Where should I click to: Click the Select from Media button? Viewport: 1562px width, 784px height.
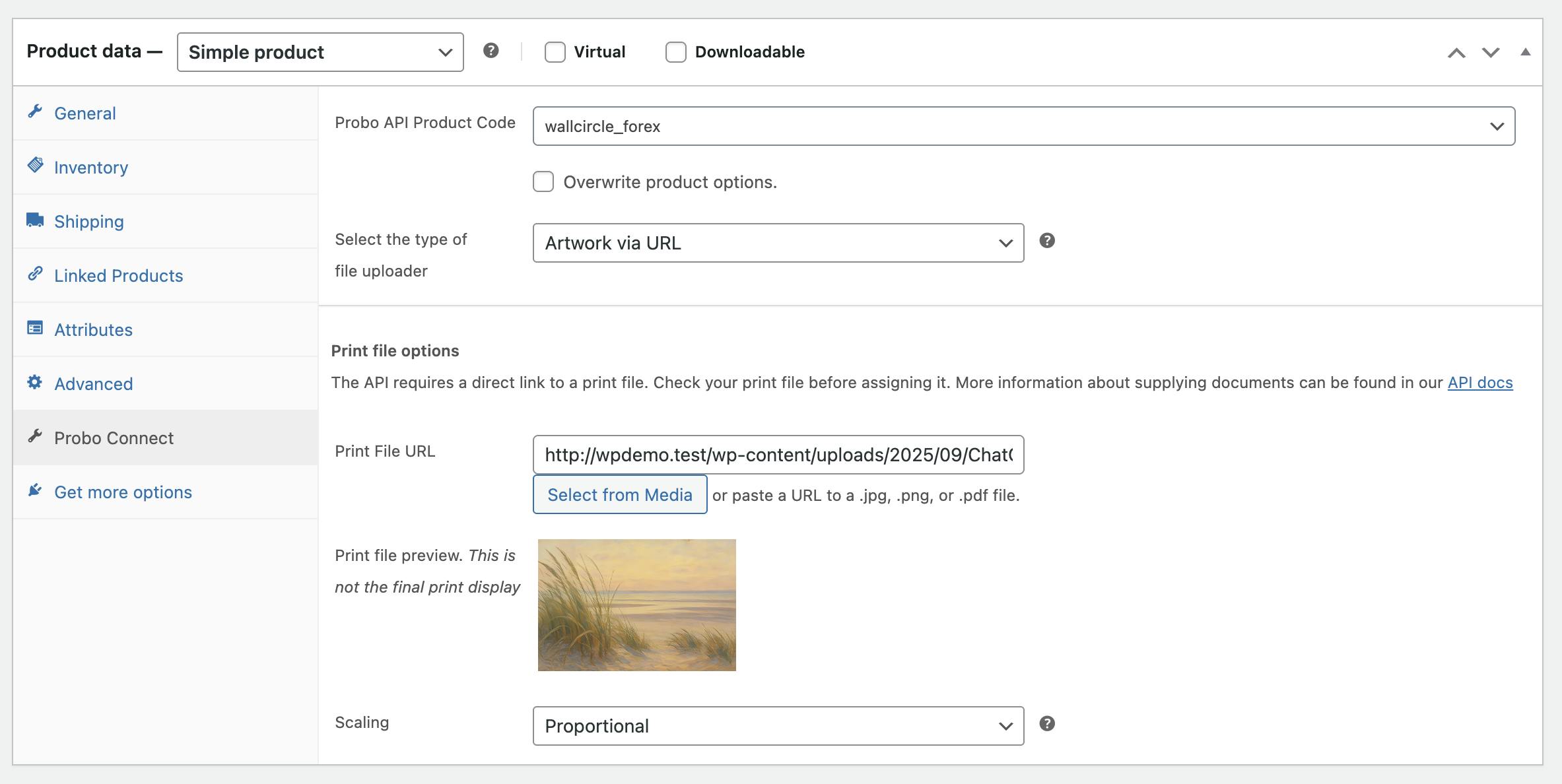(x=619, y=495)
